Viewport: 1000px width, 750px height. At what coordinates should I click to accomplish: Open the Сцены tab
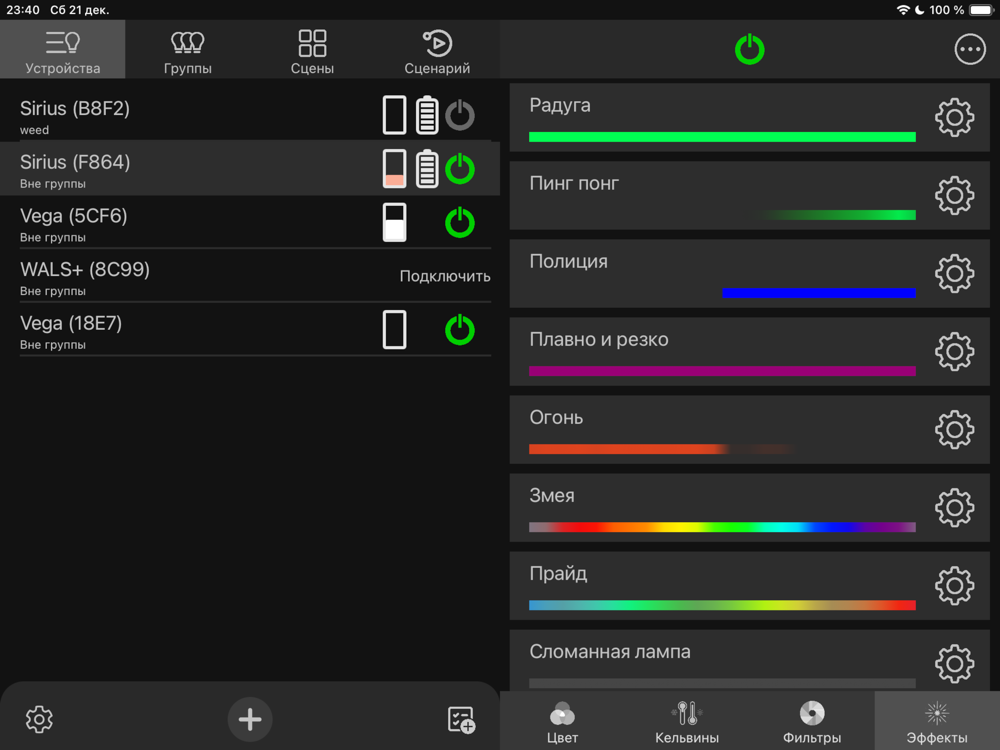pos(312,50)
